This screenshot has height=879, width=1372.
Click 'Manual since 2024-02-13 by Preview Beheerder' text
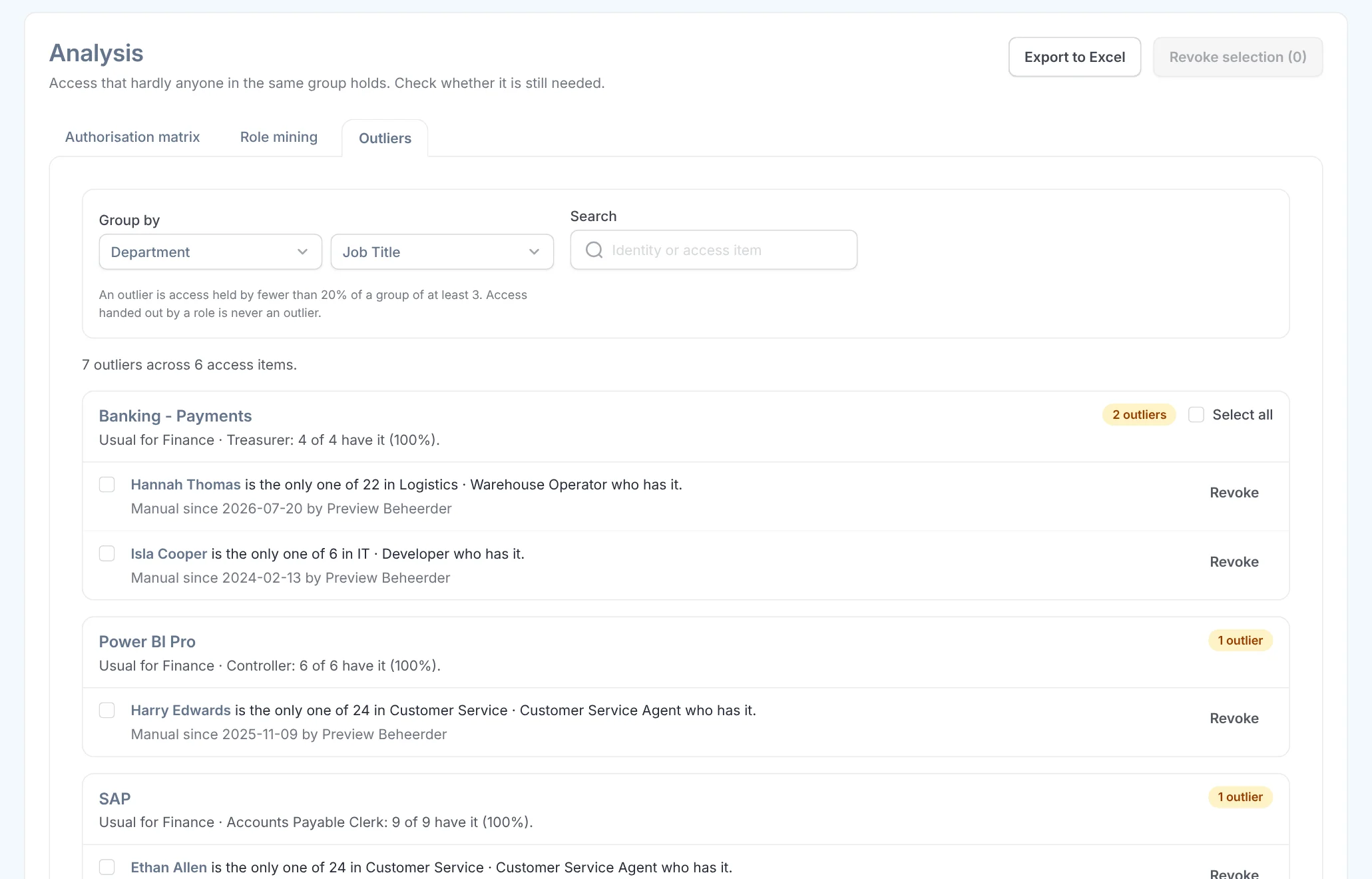pos(290,578)
